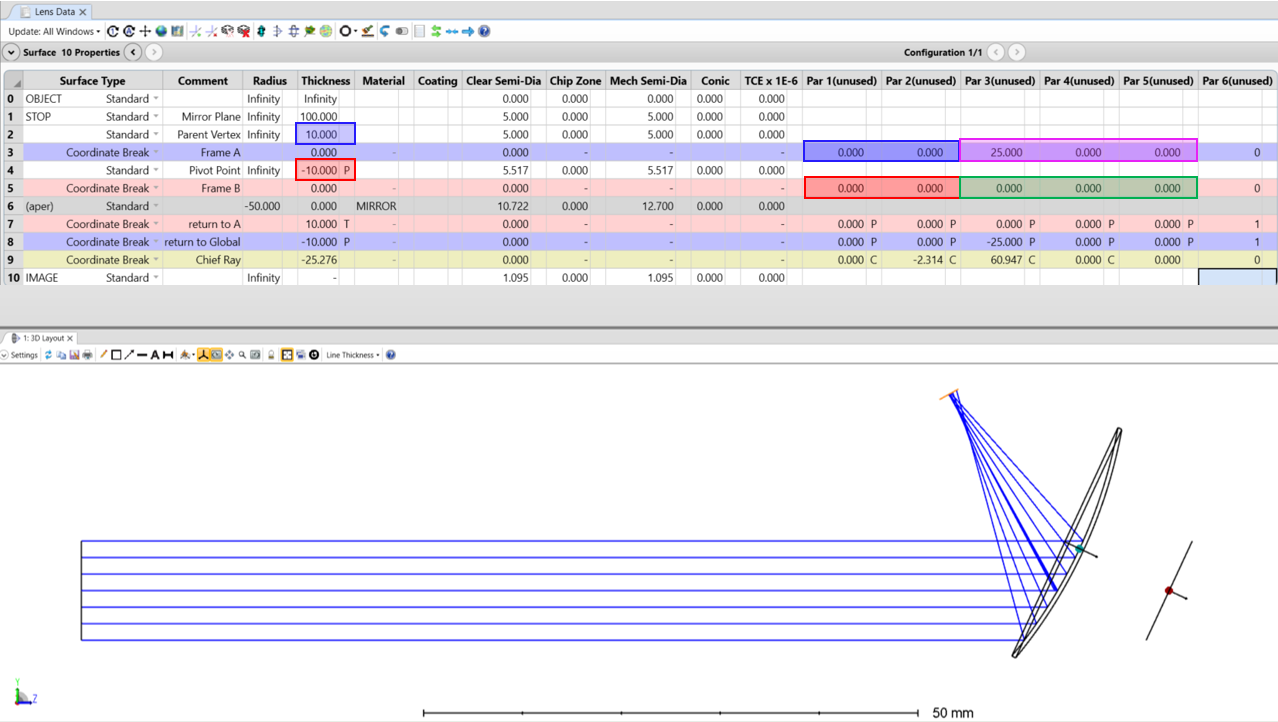Go to previous configuration
Screen dimensions: 1278x722
[x=995, y=52]
